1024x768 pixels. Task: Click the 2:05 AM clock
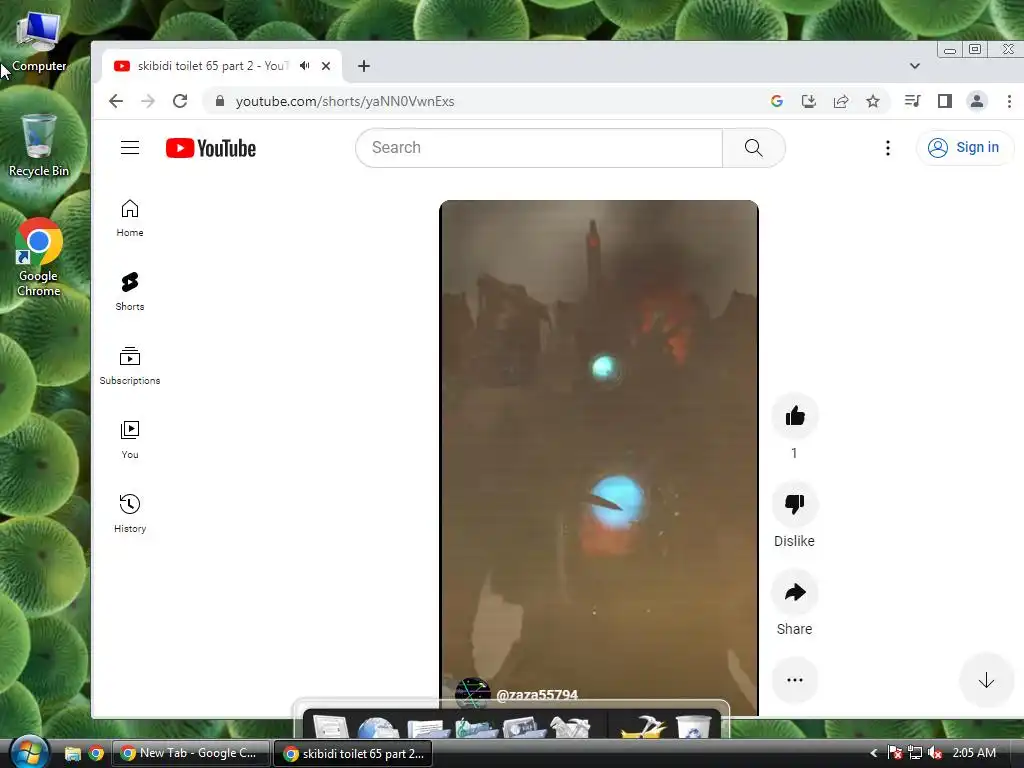[974, 753]
